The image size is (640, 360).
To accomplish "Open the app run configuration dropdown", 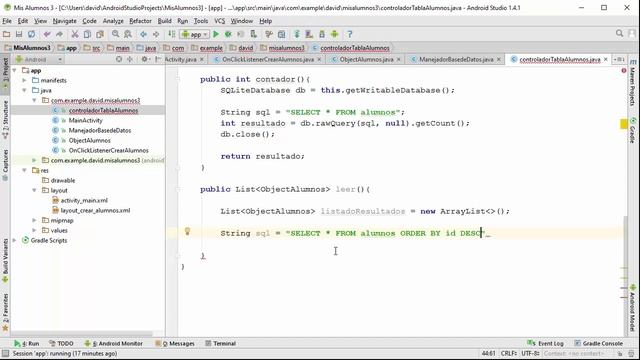I will 195,34.
